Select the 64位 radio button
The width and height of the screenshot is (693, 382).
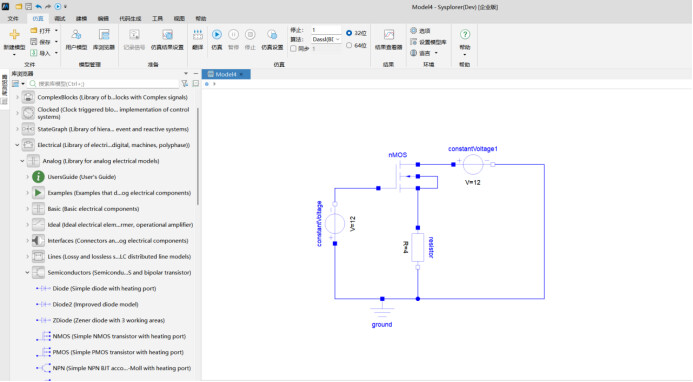pos(349,45)
